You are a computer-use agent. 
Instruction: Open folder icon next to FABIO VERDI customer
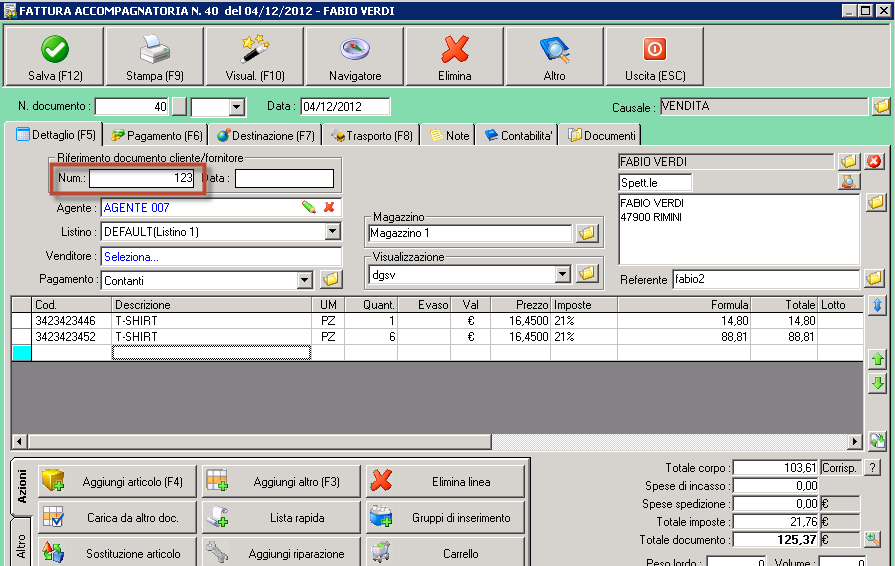point(849,161)
